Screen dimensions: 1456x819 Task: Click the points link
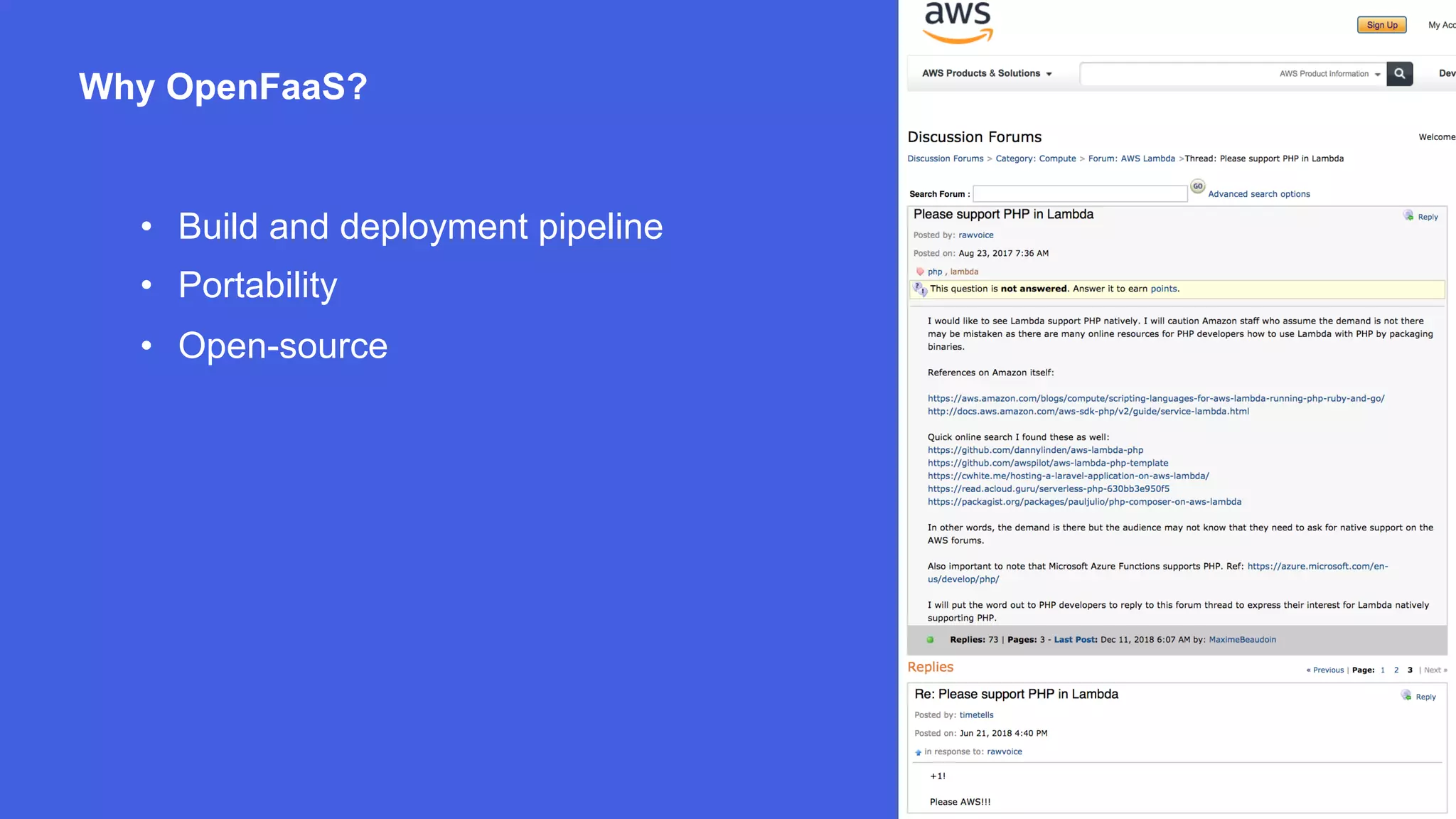click(x=1164, y=289)
